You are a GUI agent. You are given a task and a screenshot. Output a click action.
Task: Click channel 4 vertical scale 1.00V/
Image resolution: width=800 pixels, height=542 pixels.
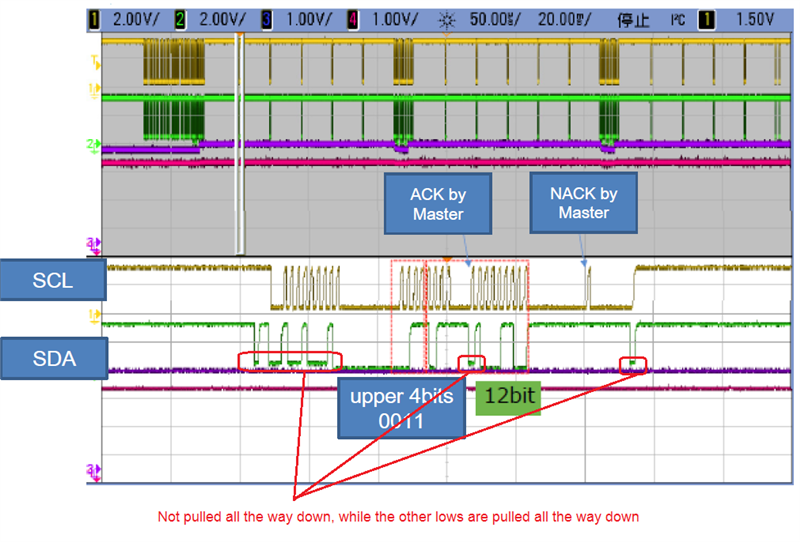395,20
